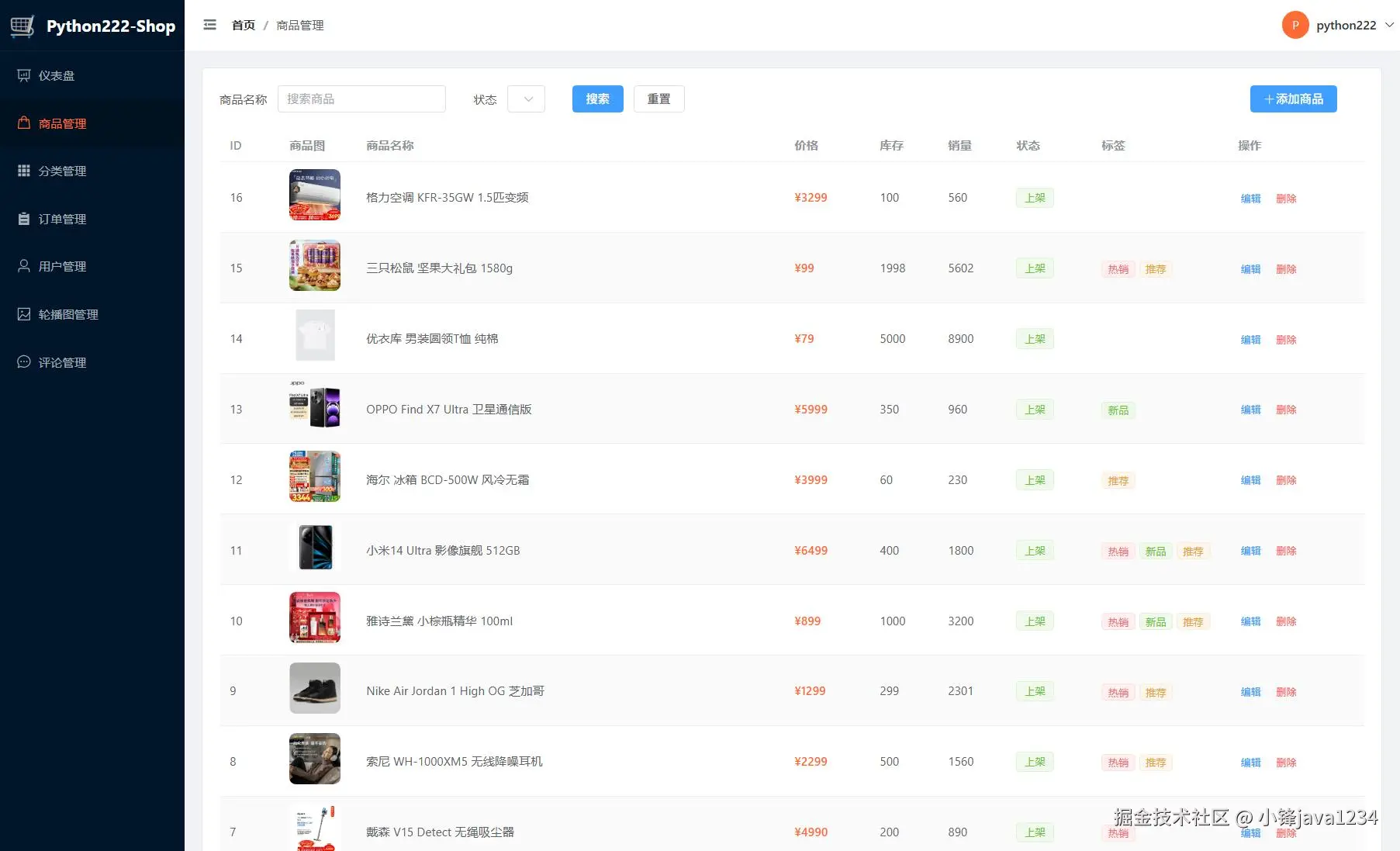Click the 商品管理 bag icon

pyautogui.click(x=24, y=123)
